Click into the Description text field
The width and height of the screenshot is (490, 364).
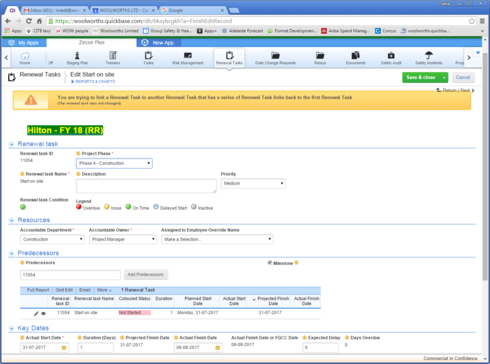tap(146, 186)
